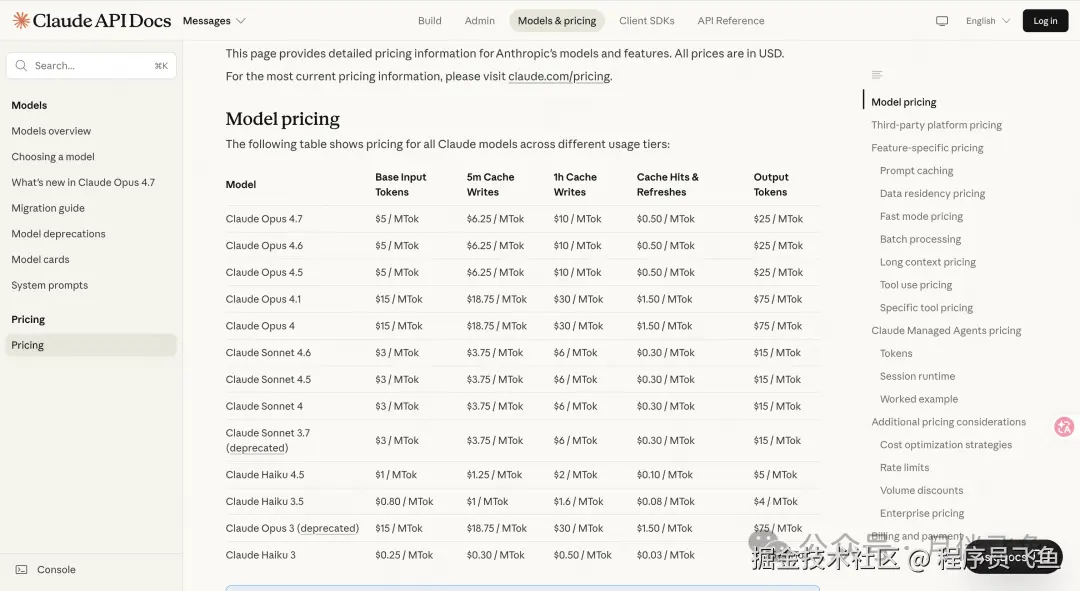Click the monitor theme icon in the header

pos(942,21)
